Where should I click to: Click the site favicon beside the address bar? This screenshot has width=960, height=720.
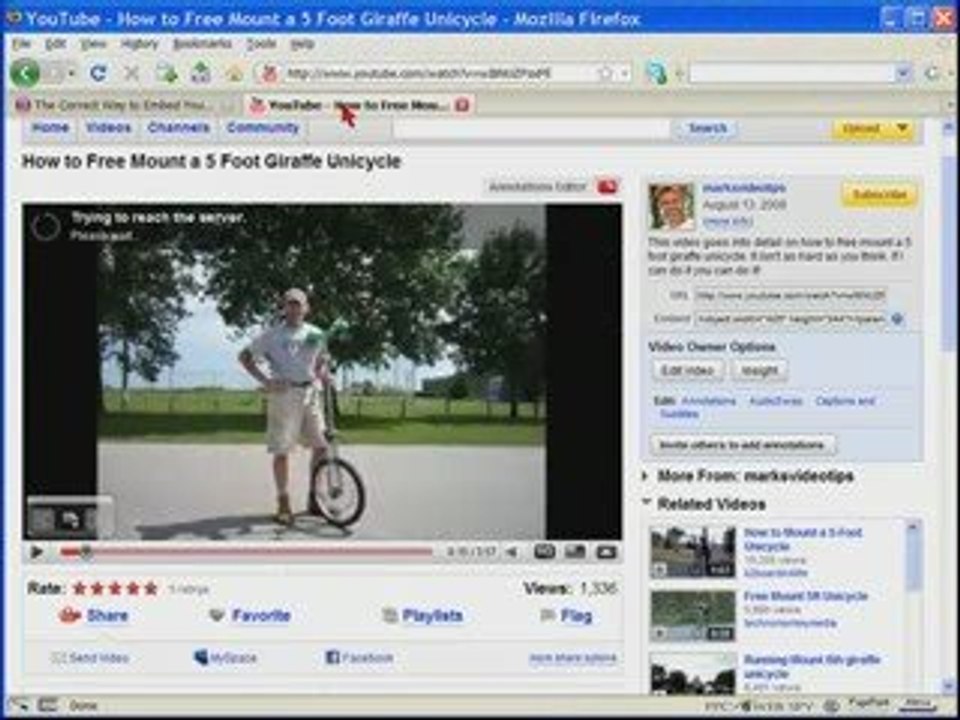click(269, 74)
